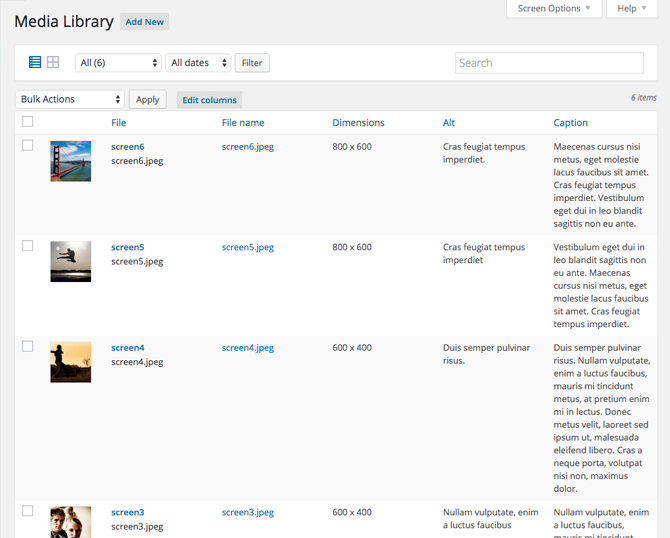
Task: Click the '6 items' count text
Action: pyautogui.click(x=644, y=97)
